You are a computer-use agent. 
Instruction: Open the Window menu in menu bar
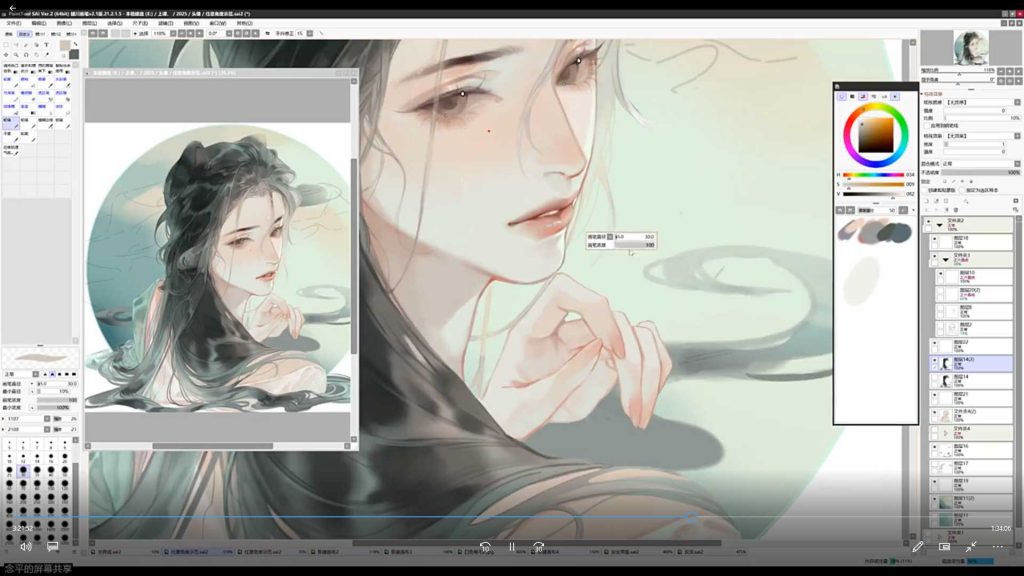coord(218,22)
